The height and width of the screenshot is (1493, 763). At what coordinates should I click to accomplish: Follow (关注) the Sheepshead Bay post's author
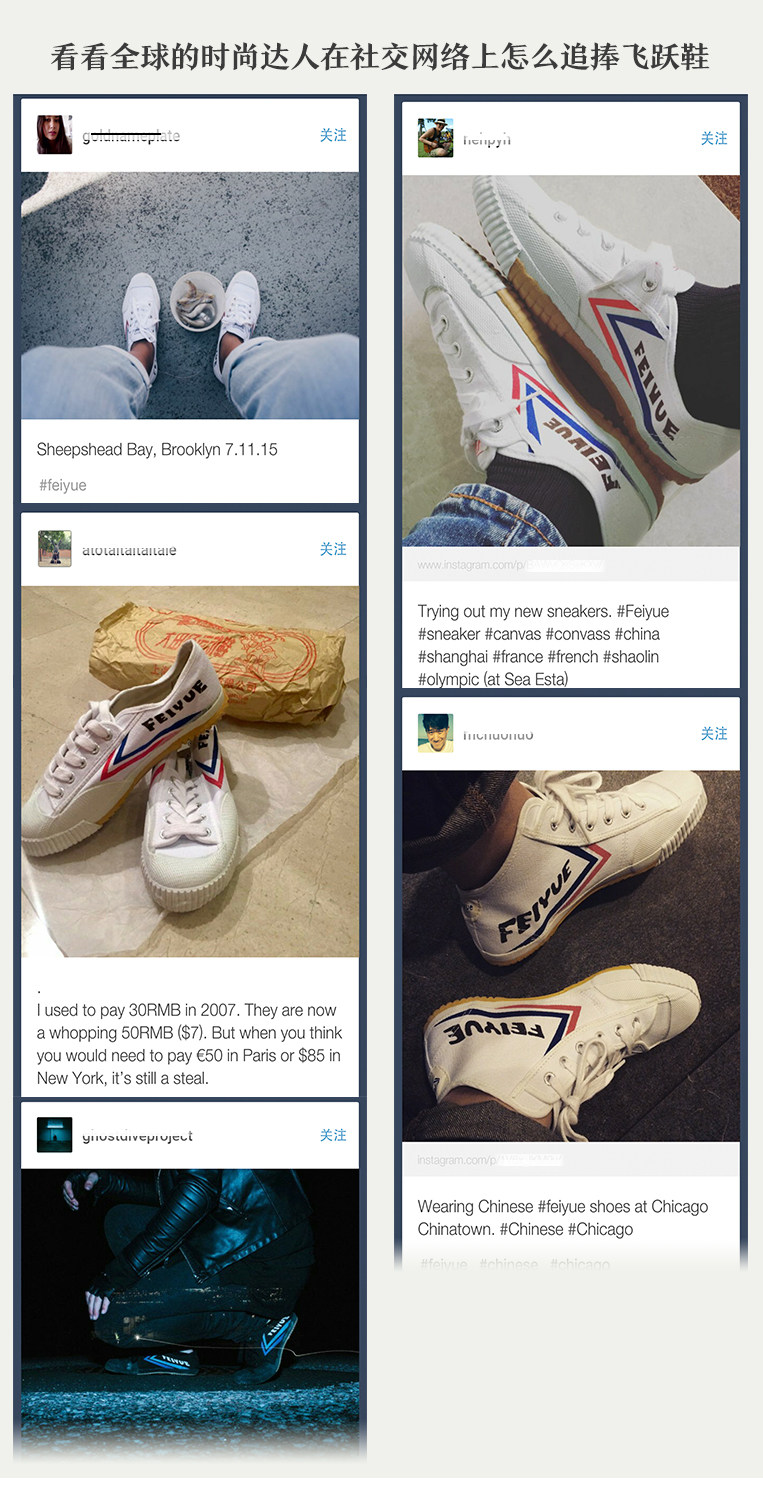point(333,135)
